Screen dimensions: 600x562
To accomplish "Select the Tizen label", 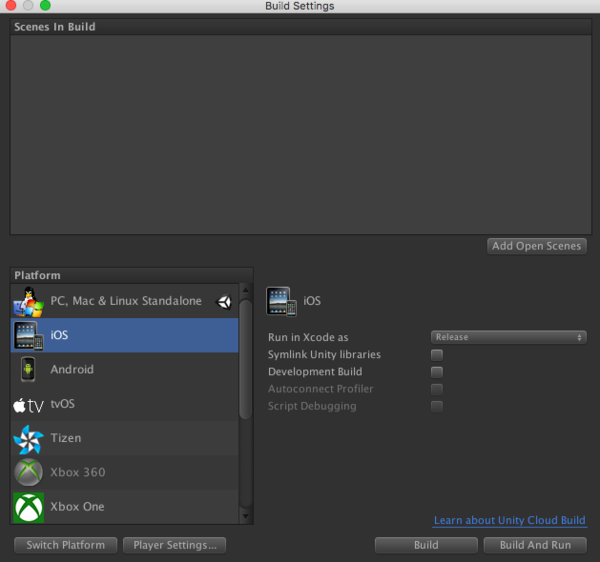I will coord(66,438).
